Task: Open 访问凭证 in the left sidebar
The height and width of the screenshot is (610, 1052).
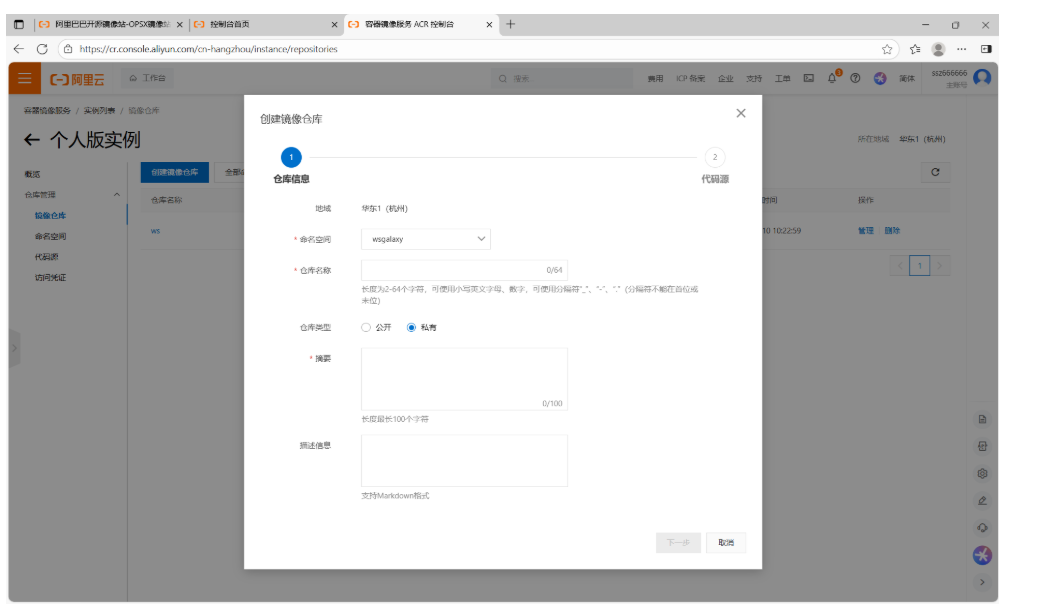Action: point(50,277)
